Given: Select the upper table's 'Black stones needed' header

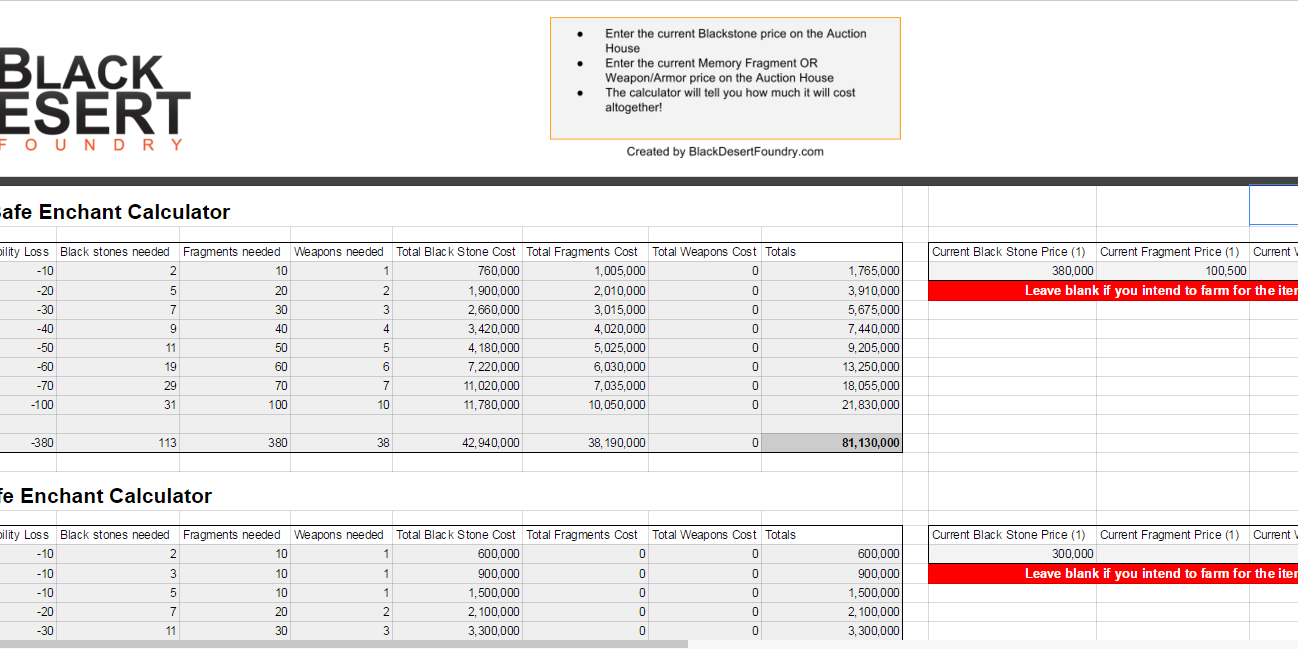Looking at the screenshot, I should tap(117, 252).
